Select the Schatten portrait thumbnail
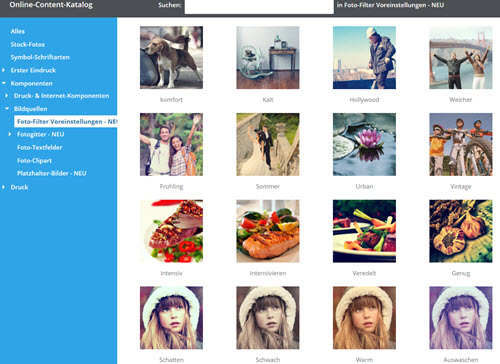Image resolution: width=500 pixels, height=364 pixels. (171, 318)
